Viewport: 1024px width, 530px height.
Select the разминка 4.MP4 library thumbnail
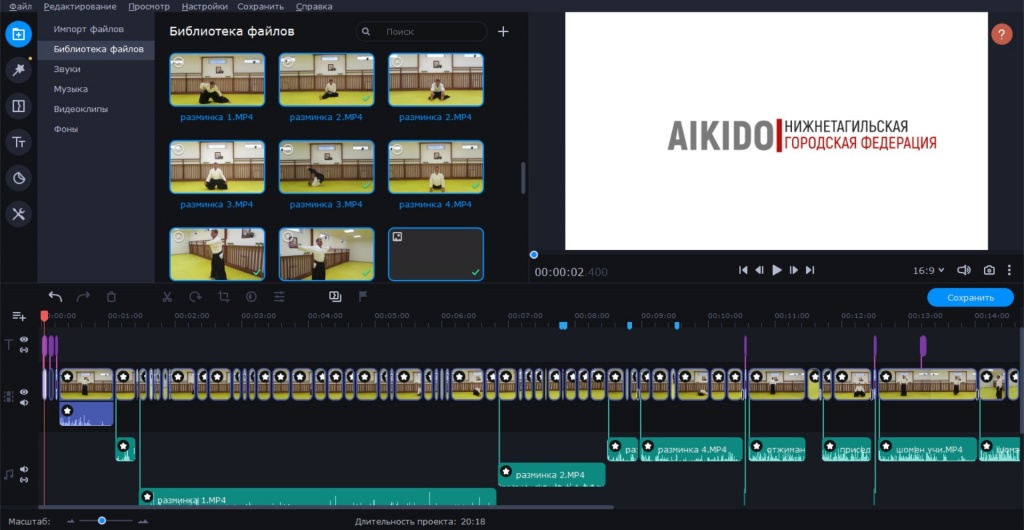click(x=436, y=167)
